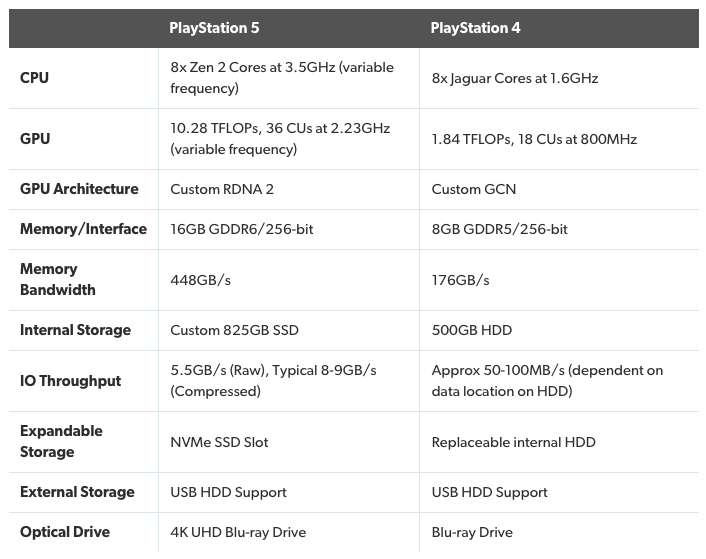Select the Internal Storage row label
This screenshot has width=706, height=559.
[x=75, y=330]
